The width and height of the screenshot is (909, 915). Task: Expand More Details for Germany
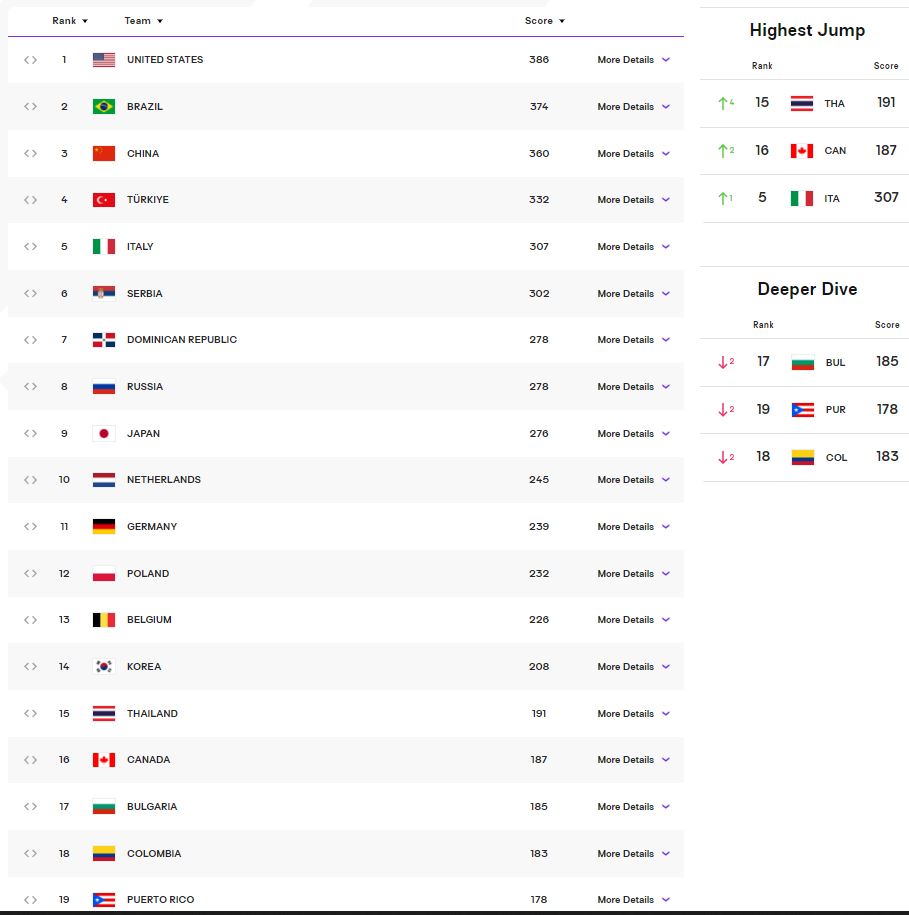(x=633, y=527)
